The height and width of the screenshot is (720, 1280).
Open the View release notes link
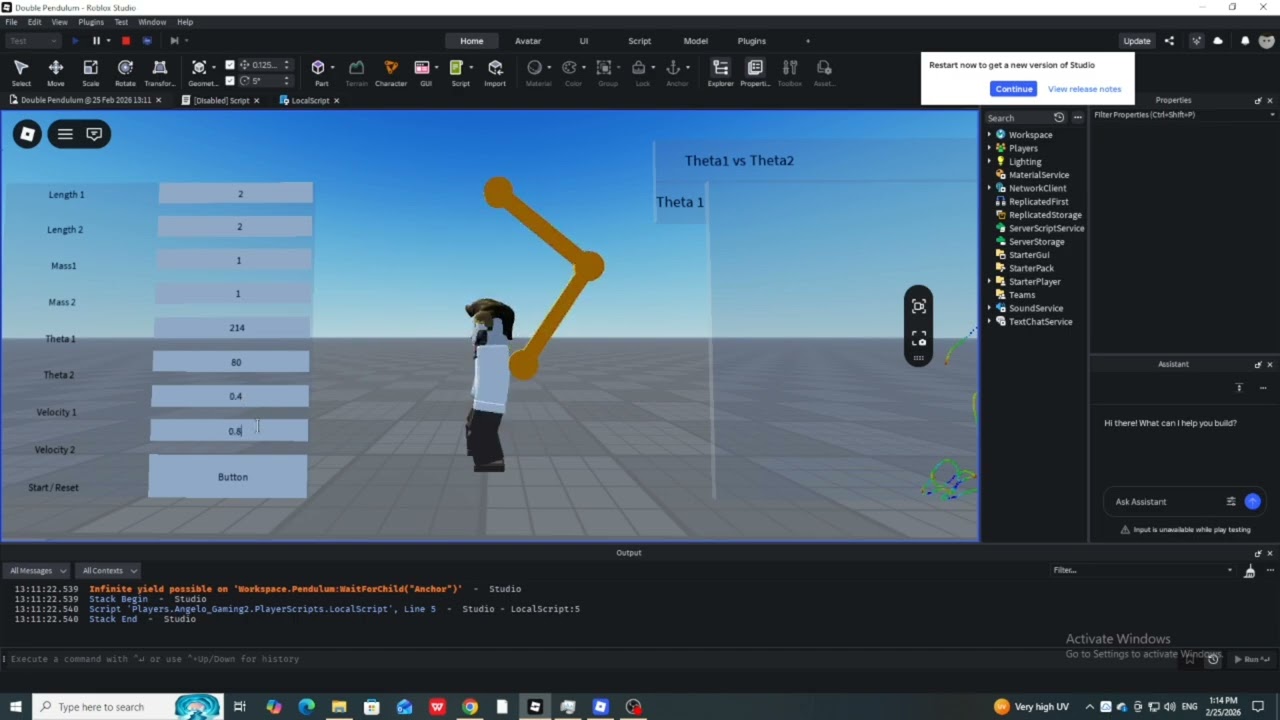tap(1084, 89)
